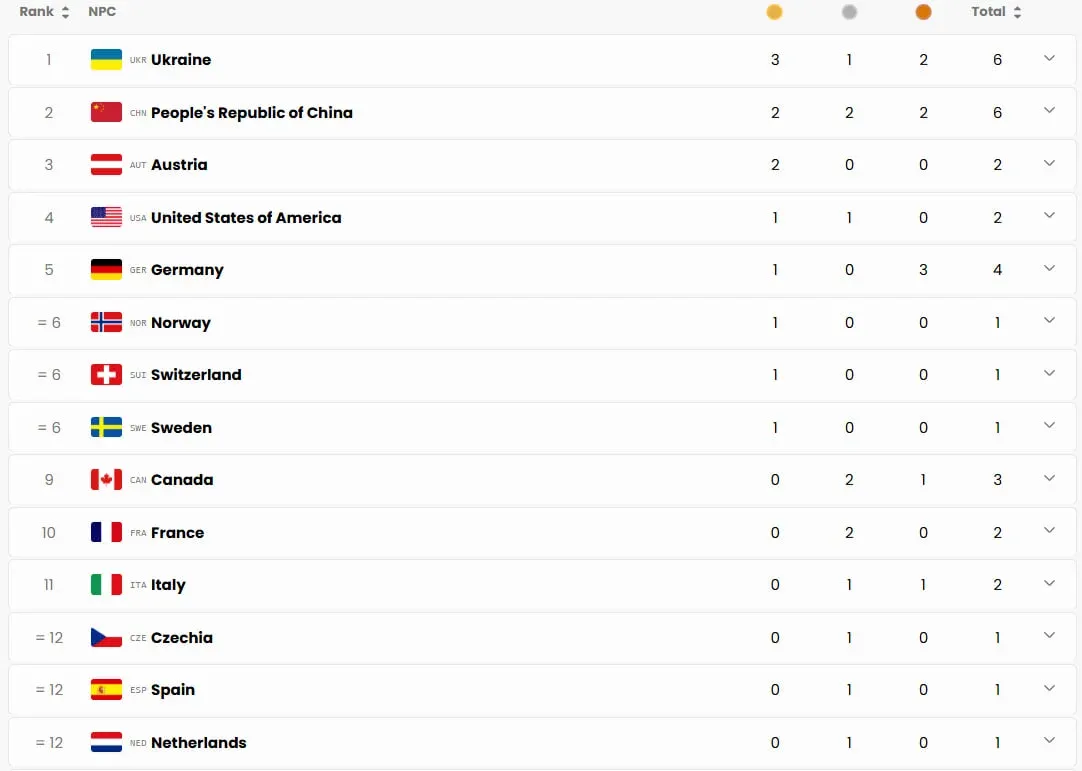The height and width of the screenshot is (771, 1082).
Task: Sort the table by Total medals
Action: [x=996, y=12]
